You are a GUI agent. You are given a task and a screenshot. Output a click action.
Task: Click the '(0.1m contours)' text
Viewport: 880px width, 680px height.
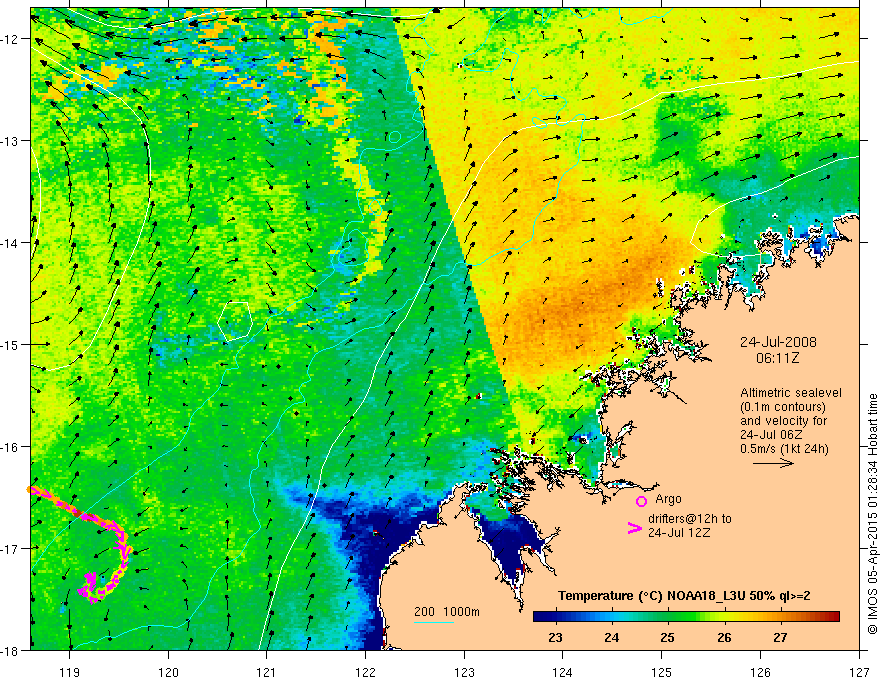pos(783,407)
